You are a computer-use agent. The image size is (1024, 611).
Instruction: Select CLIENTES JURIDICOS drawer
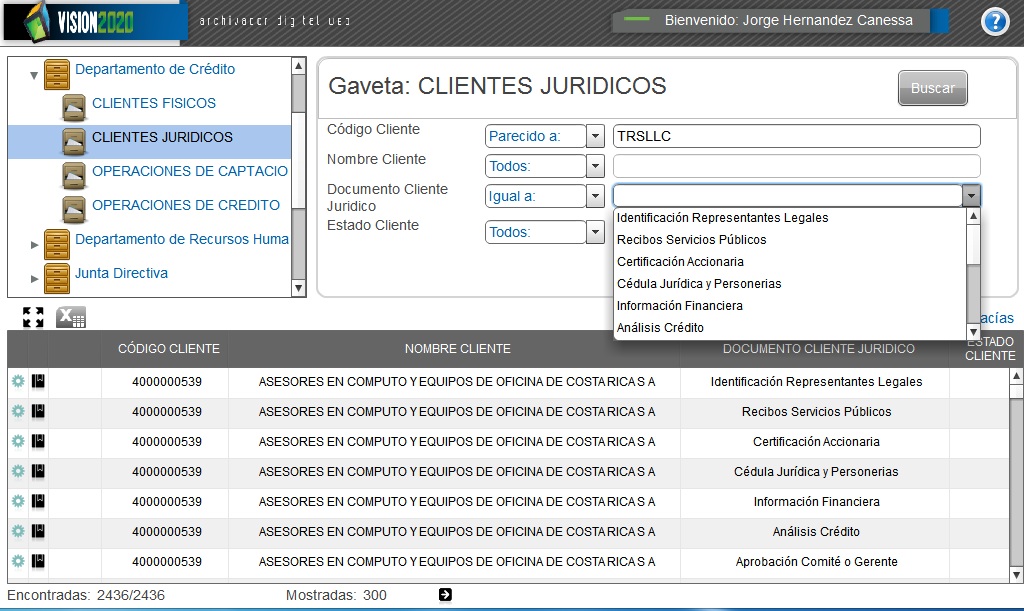click(162, 137)
